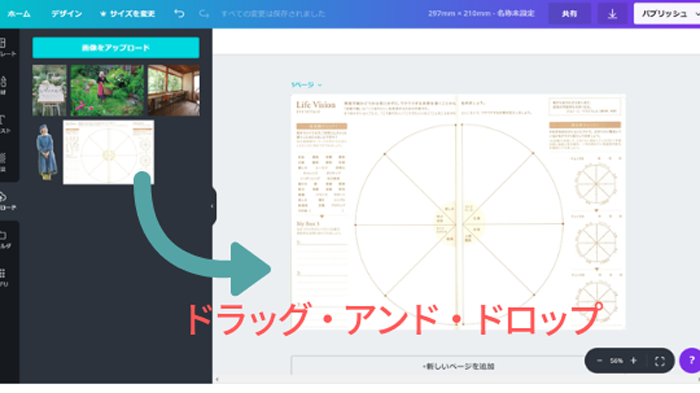The width and height of the screenshot is (700, 393).
Task: Zoom in with the plus icon
Action: pos(633,360)
